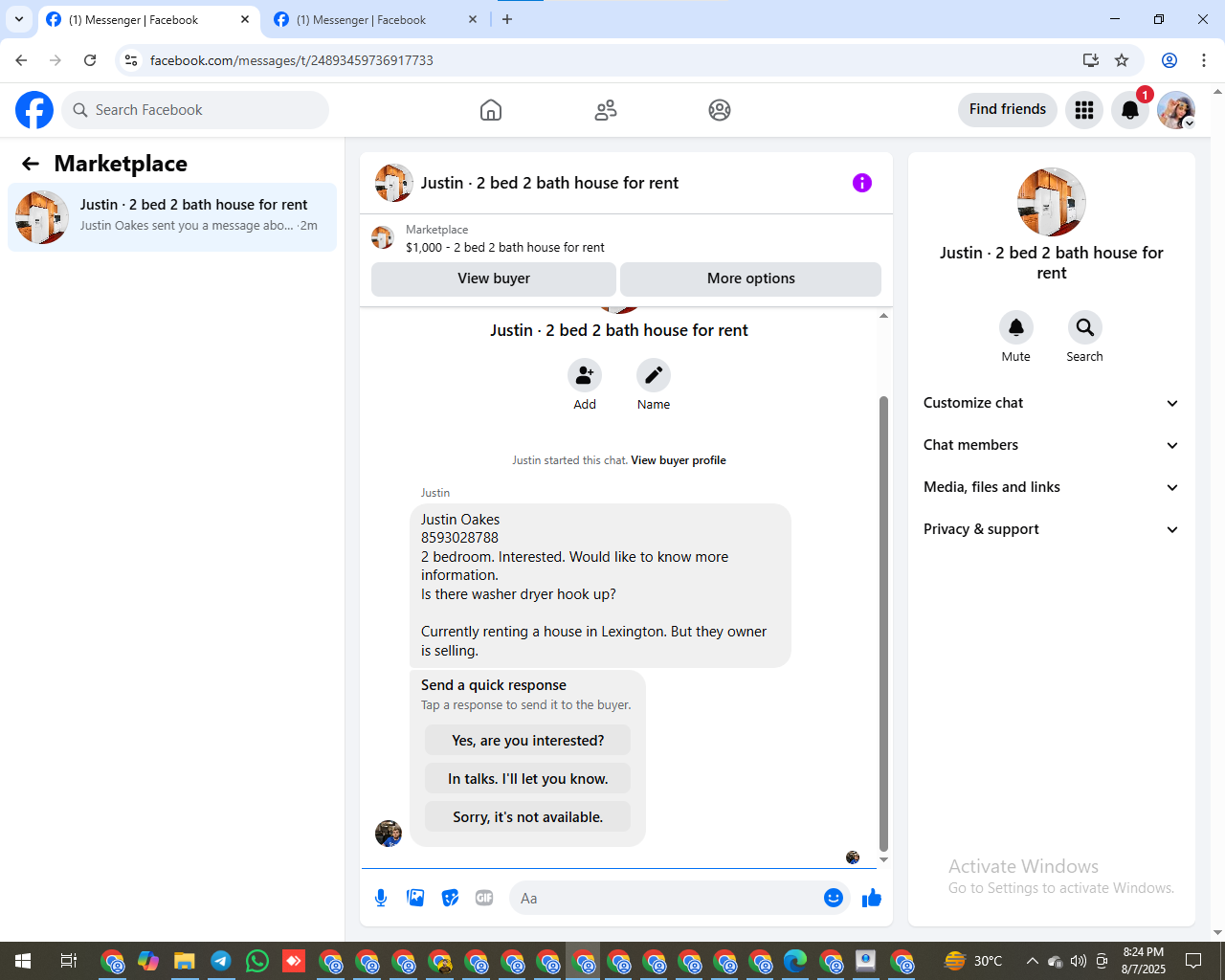
Task: Navigate back in the browser
Action: coord(21,60)
